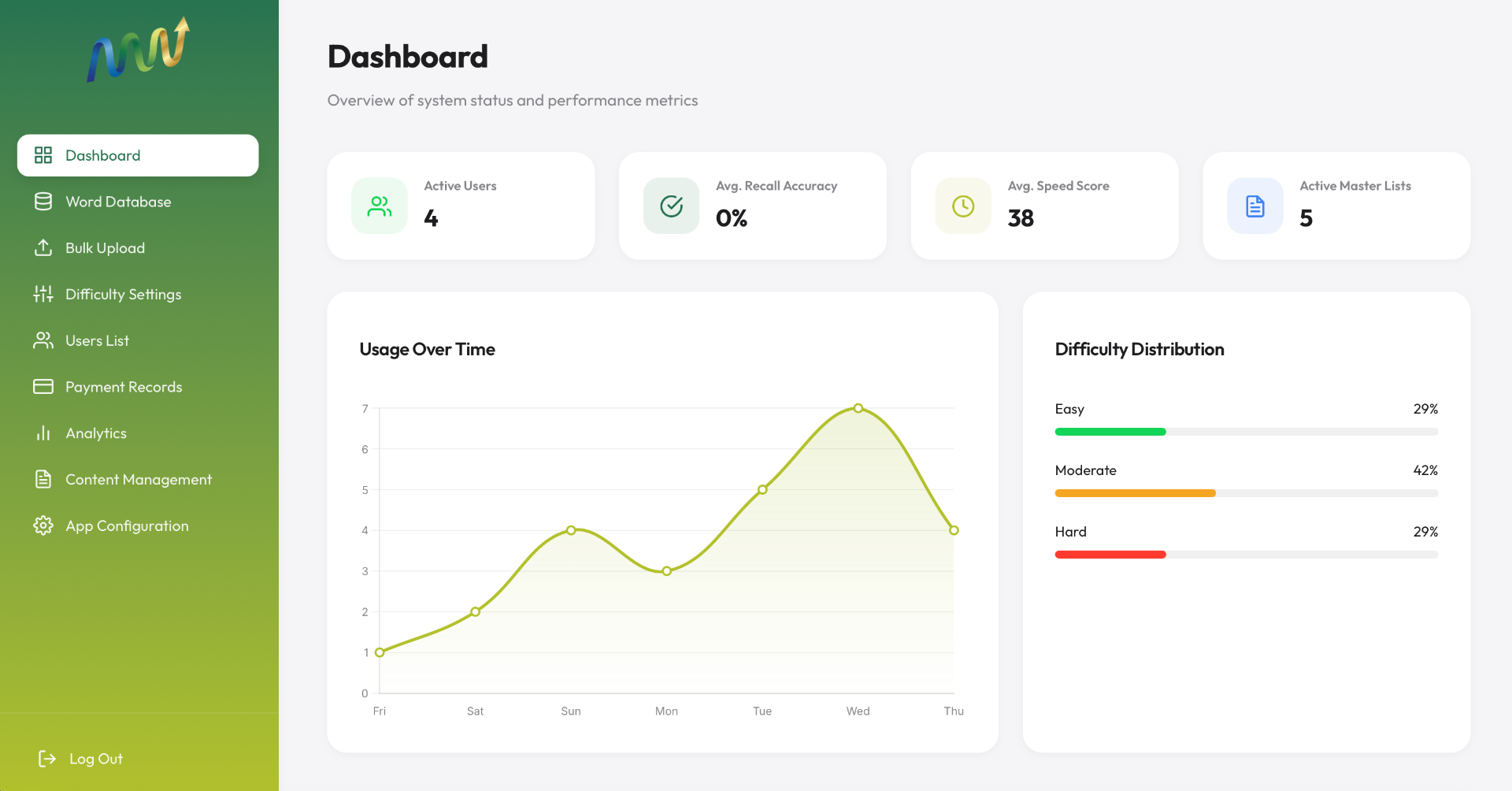This screenshot has width=1512, height=791.
Task: Open Content Management section
Action: (138, 479)
